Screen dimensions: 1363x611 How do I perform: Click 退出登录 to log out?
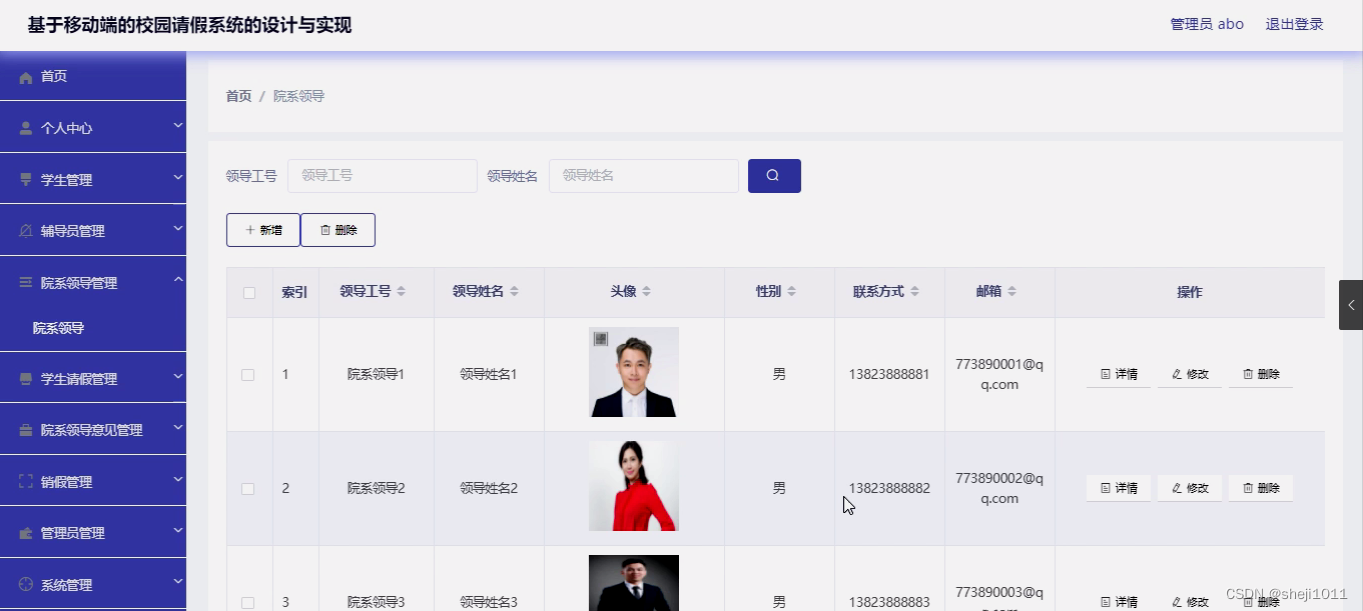(1294, 23)
